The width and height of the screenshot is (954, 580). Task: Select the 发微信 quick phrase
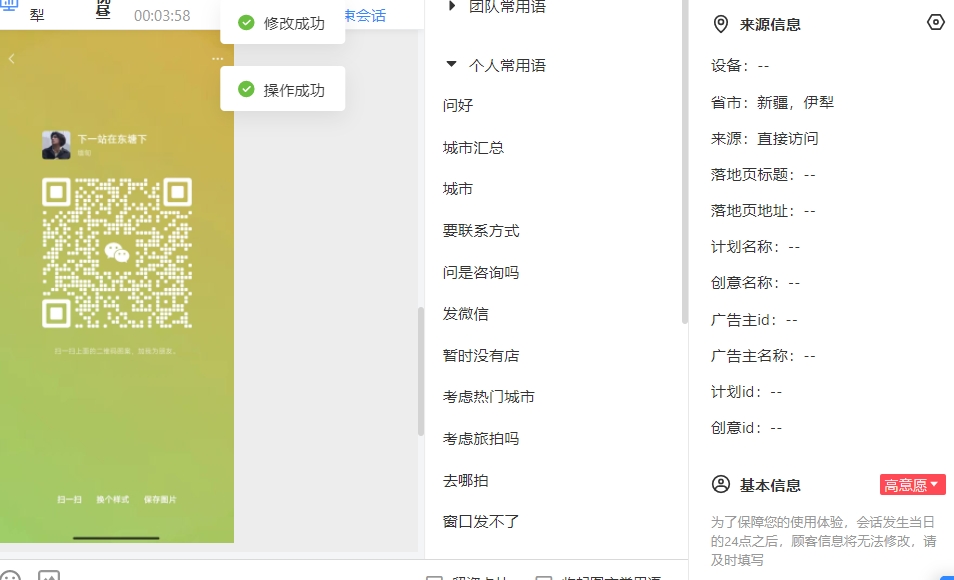coord(465,313)
